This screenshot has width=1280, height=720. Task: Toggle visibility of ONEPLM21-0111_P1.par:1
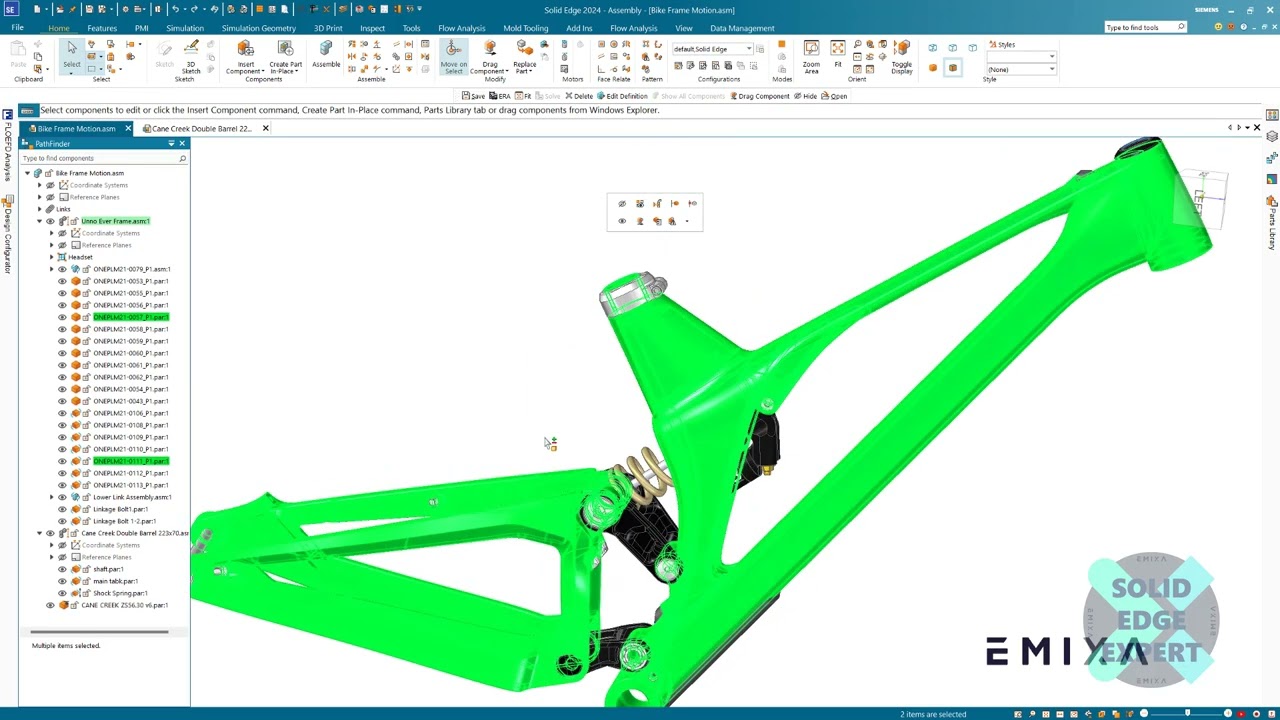pyautogui.click(x=62, y=461)
